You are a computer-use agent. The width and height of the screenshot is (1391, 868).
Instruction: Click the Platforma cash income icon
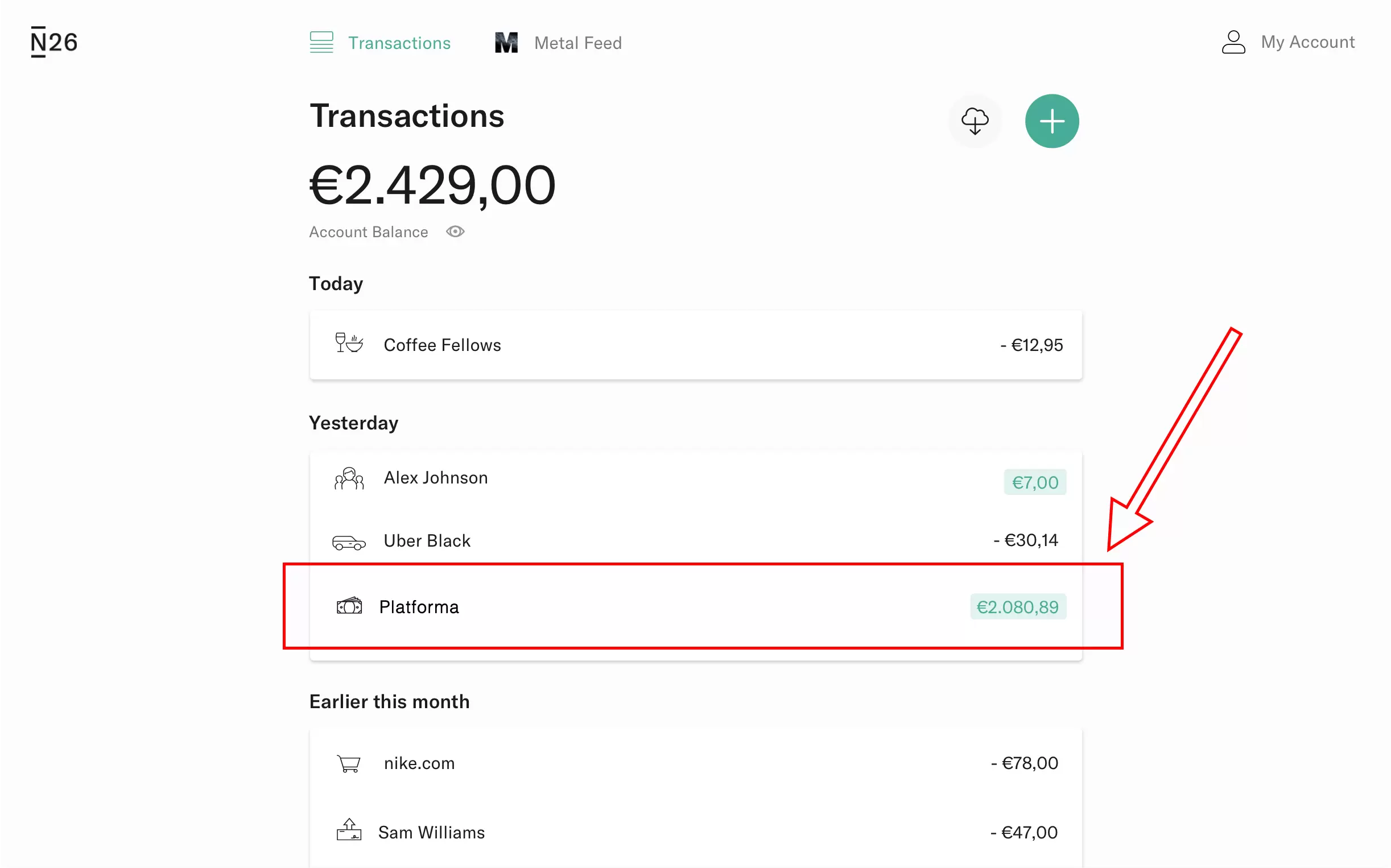(x=349, y=606)
